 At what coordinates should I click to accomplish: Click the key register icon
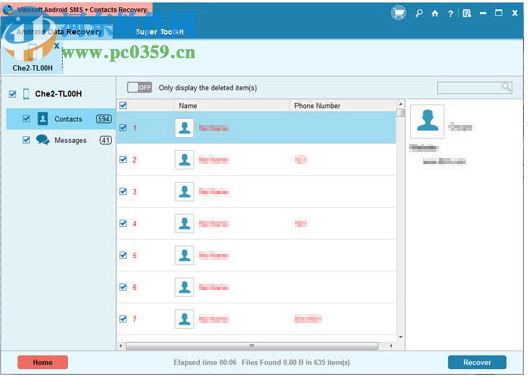point(419,13)
